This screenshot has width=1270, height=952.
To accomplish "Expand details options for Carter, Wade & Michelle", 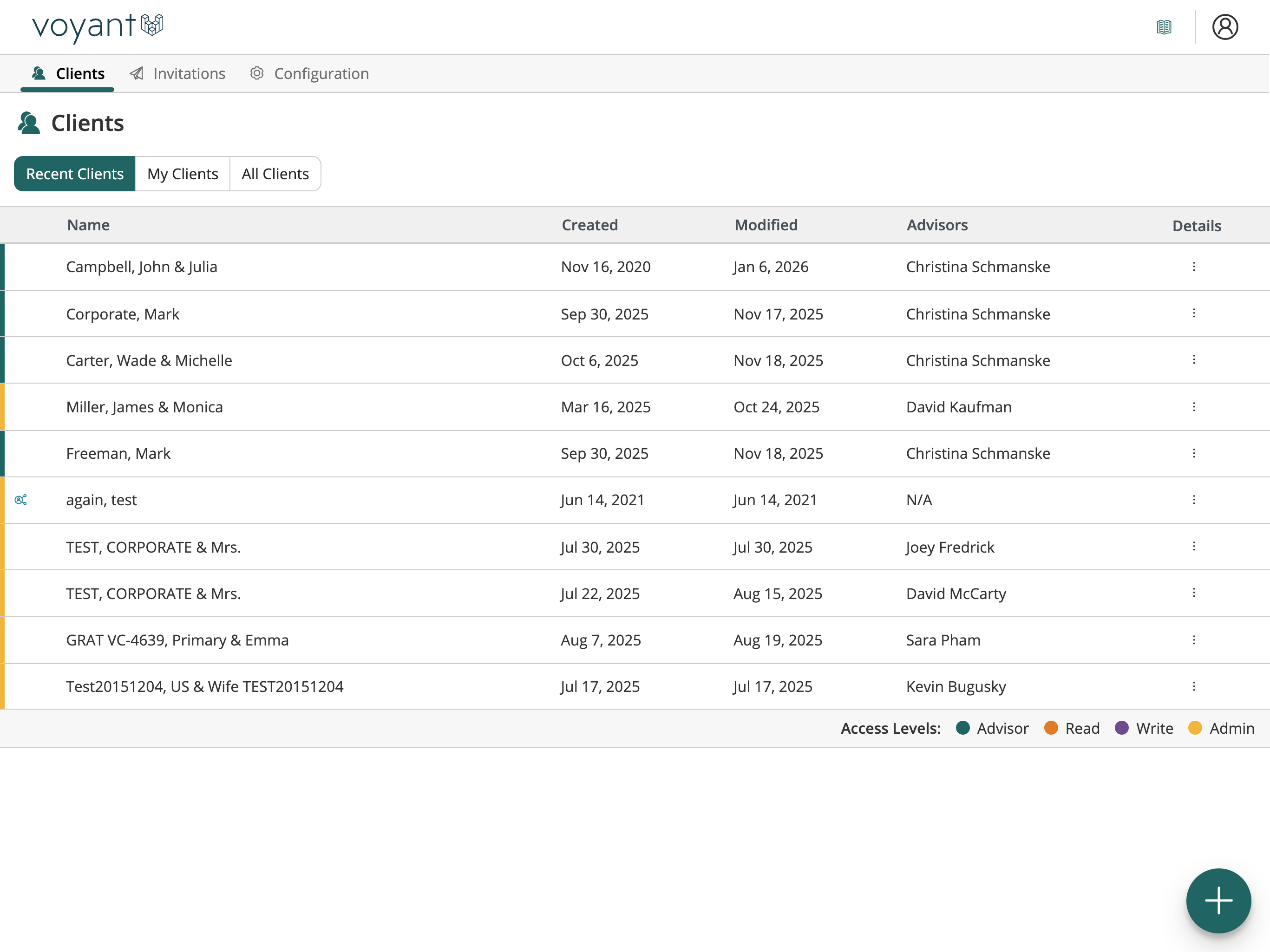I will [1194, 360].
